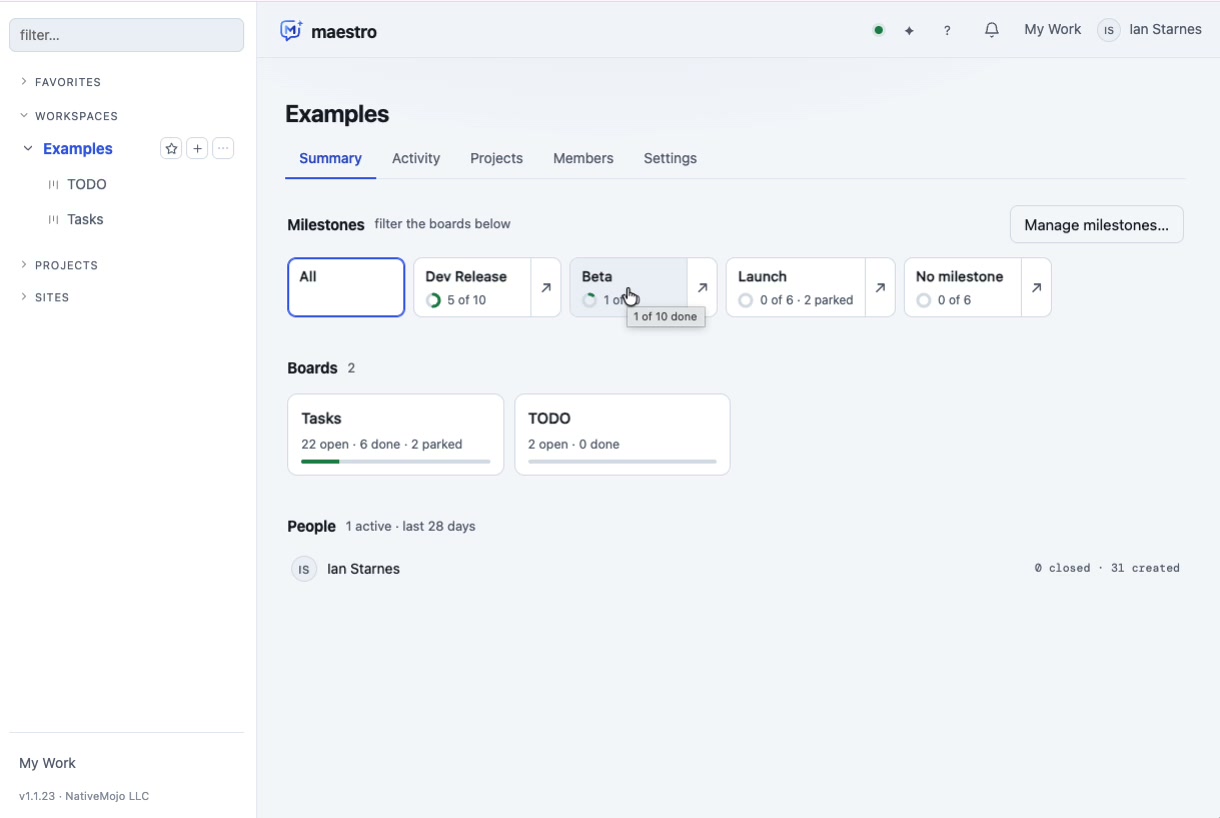
Task: Click Ian Starnes in People list
Action: (x=363, y=569)
